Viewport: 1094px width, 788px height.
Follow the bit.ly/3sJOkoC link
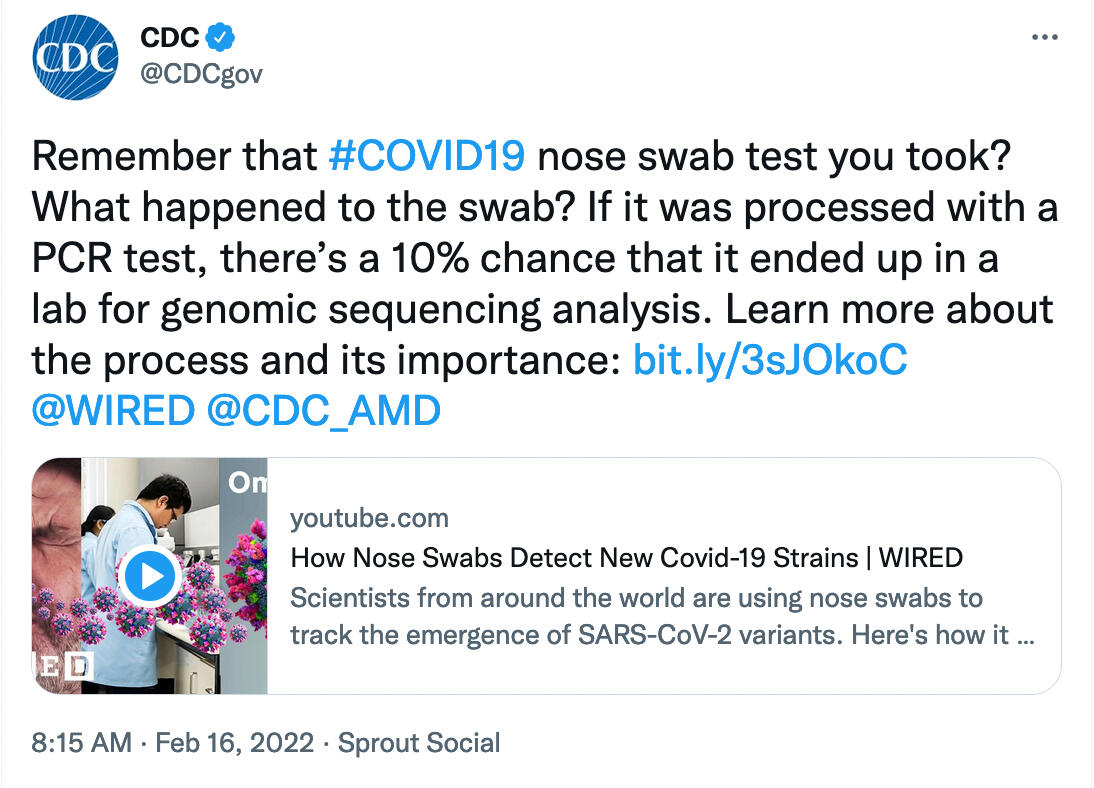coord(770,360)
